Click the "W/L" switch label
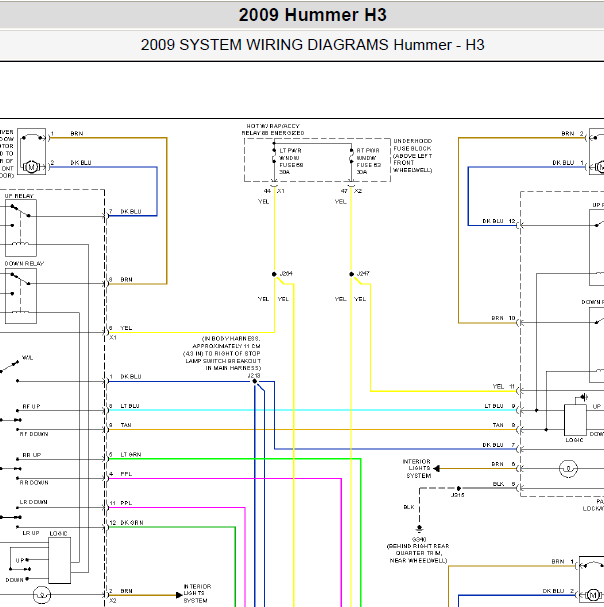Viewport: 604px width, 607px height. tap(27, 358)
